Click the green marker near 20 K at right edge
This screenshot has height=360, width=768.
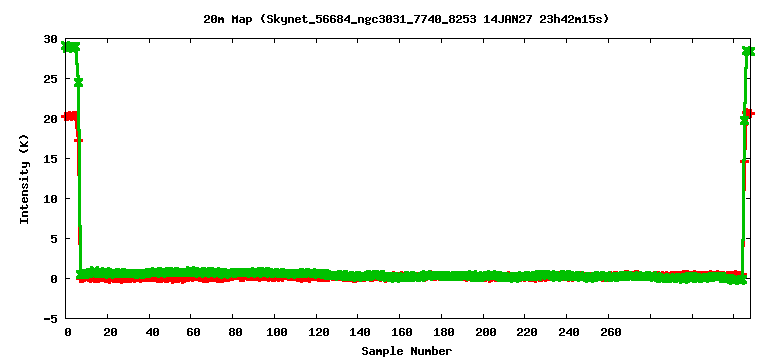click(744, 120)
